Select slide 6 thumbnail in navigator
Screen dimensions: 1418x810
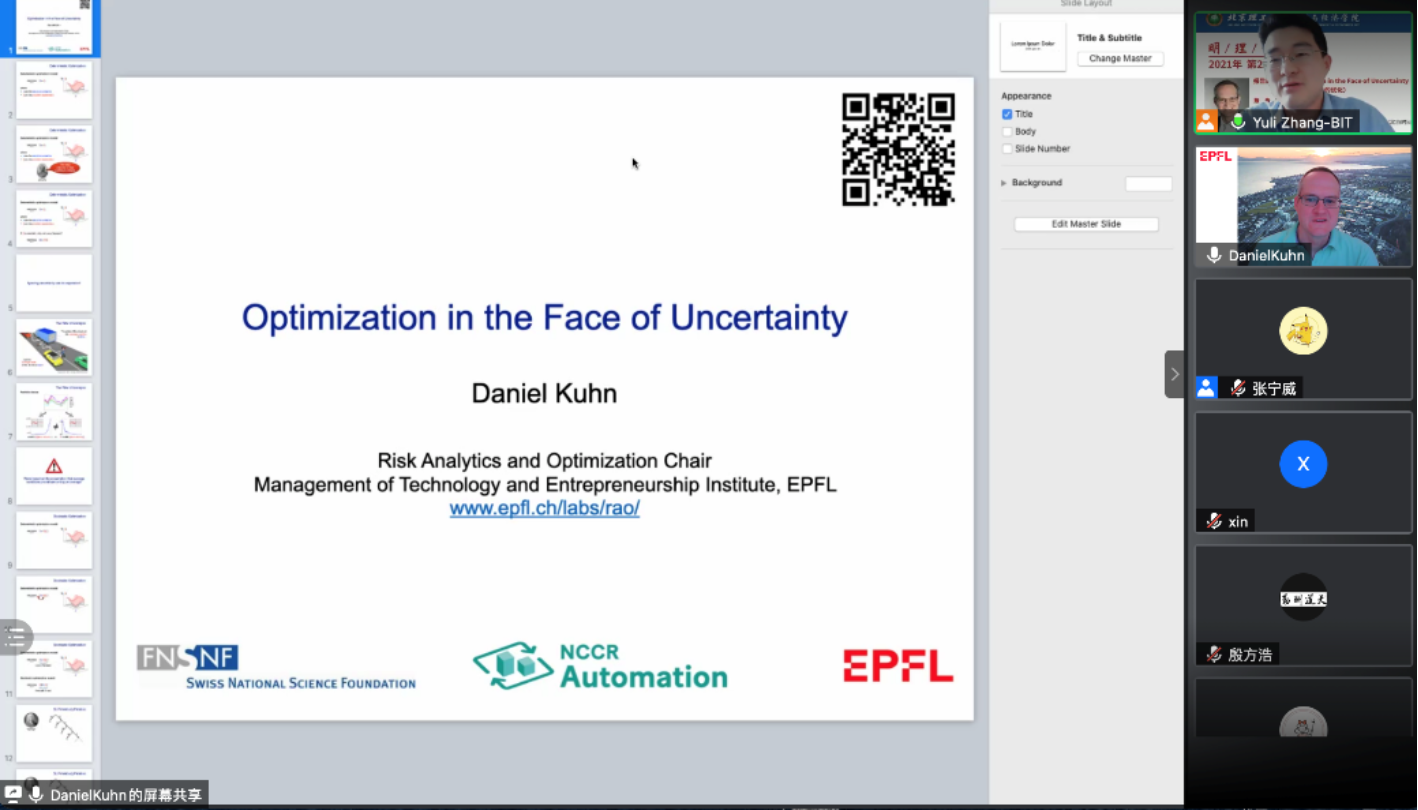click(x=54, y=347)
